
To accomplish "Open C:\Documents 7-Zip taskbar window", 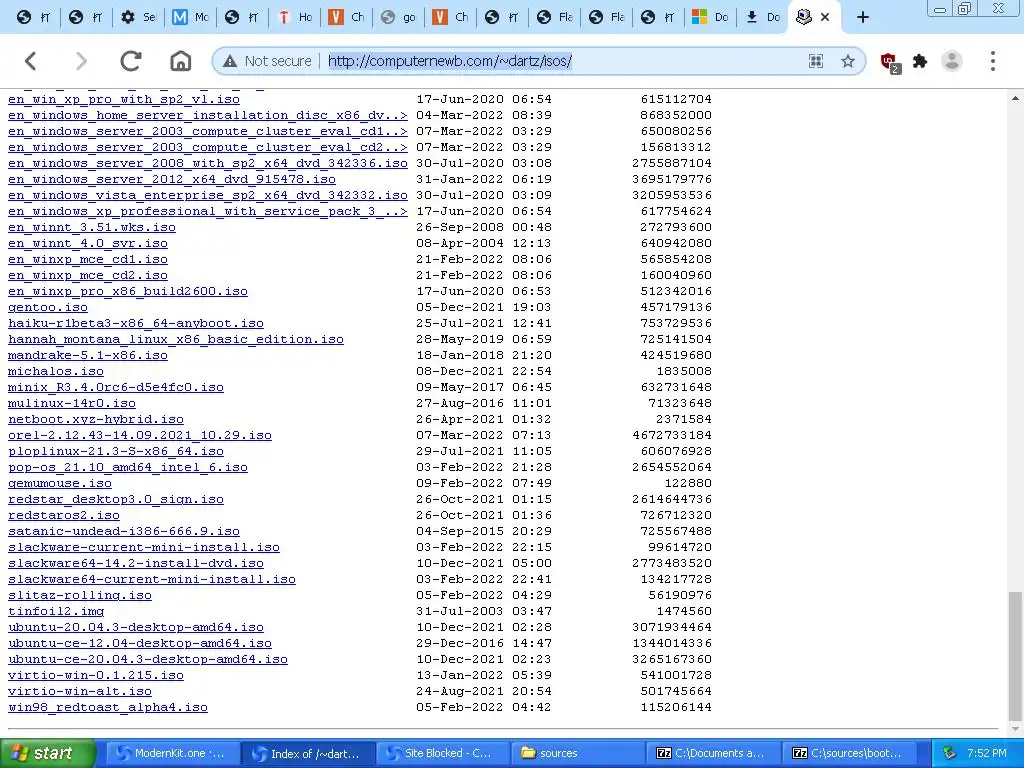I will tap(711, 753).
